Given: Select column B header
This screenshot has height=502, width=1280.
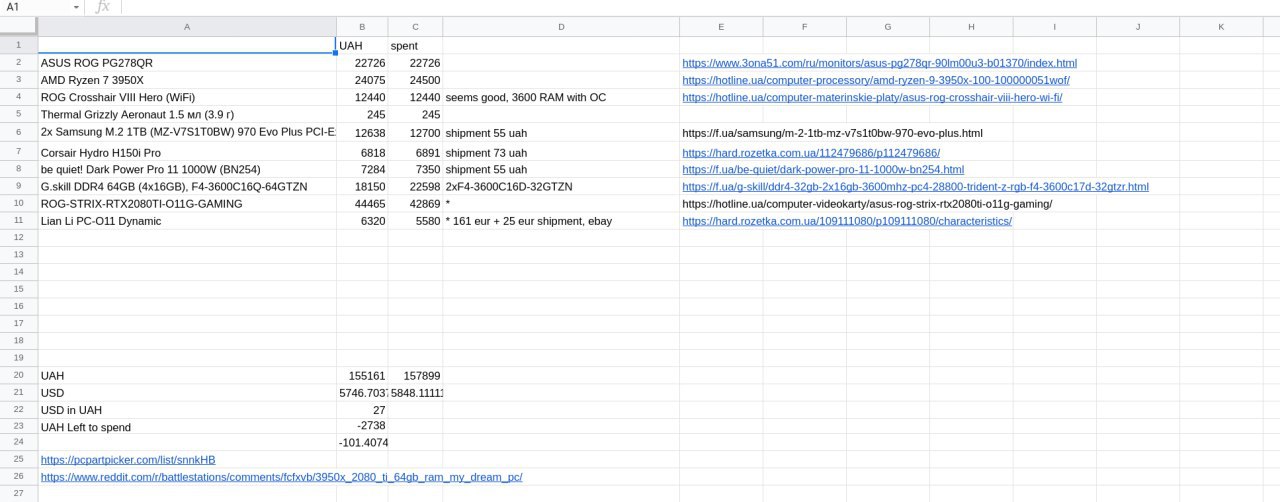Looking at the screenshot, I should [362, 27].
